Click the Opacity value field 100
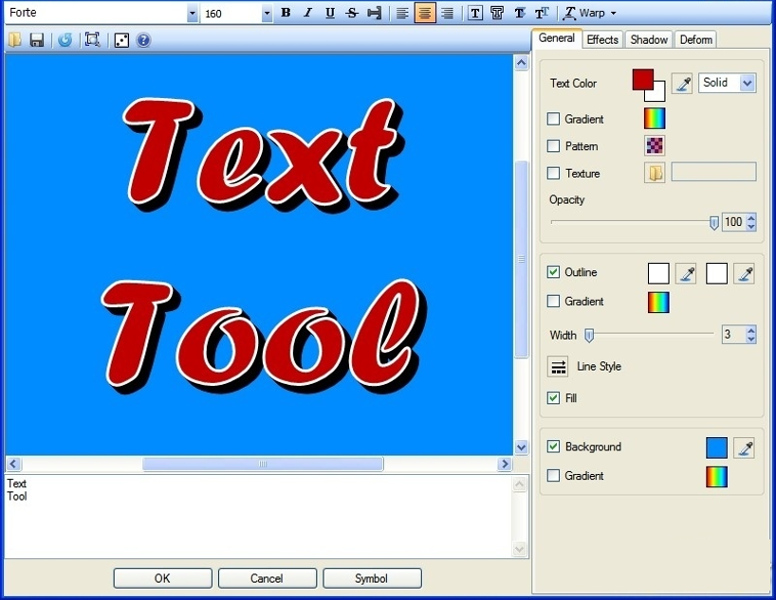 coord(734,222)
